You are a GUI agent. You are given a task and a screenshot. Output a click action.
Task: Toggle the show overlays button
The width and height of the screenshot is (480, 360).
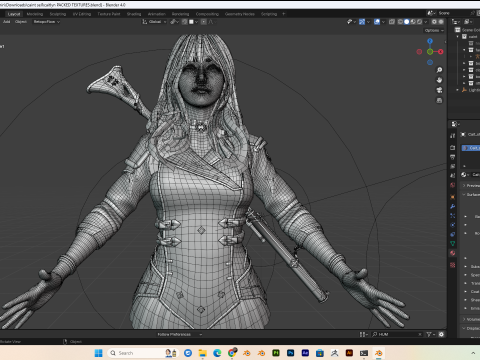pos(377,22)
